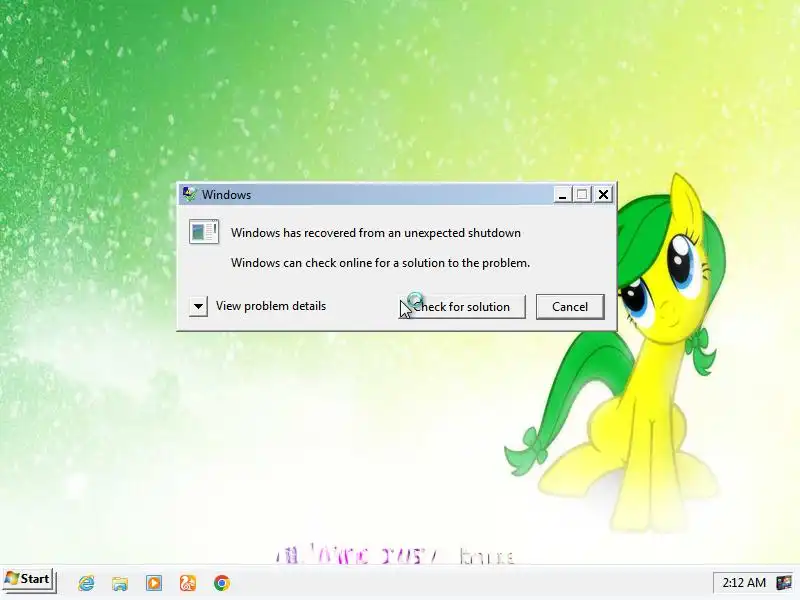The width and height of the screenshot is (800, 600).
Task: Click the system tray icon beside the clock
Action: pyautogui.click(x=784, y=583)
